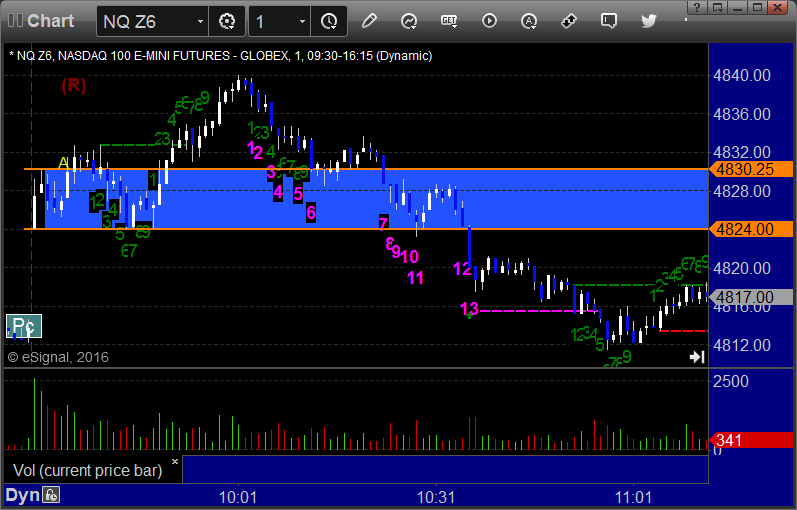Close the Vol study label
The image size is (797, 510).
click(x=175, y=462)
